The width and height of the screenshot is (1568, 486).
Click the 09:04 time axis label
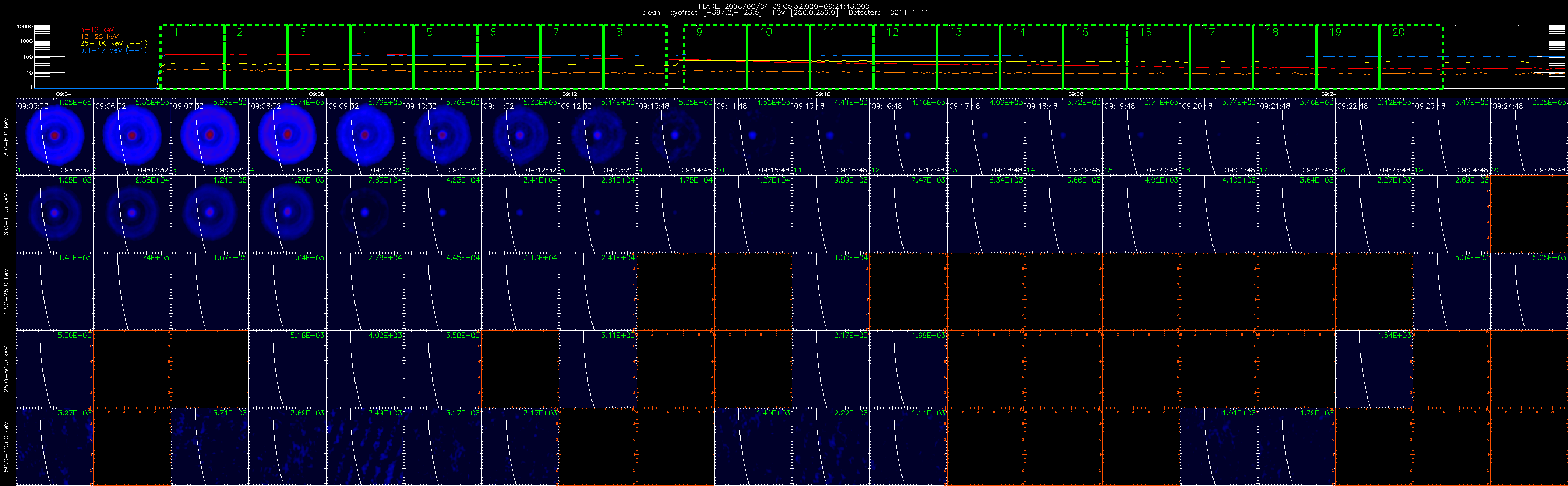pyautogui.click(x=63, y=94)
